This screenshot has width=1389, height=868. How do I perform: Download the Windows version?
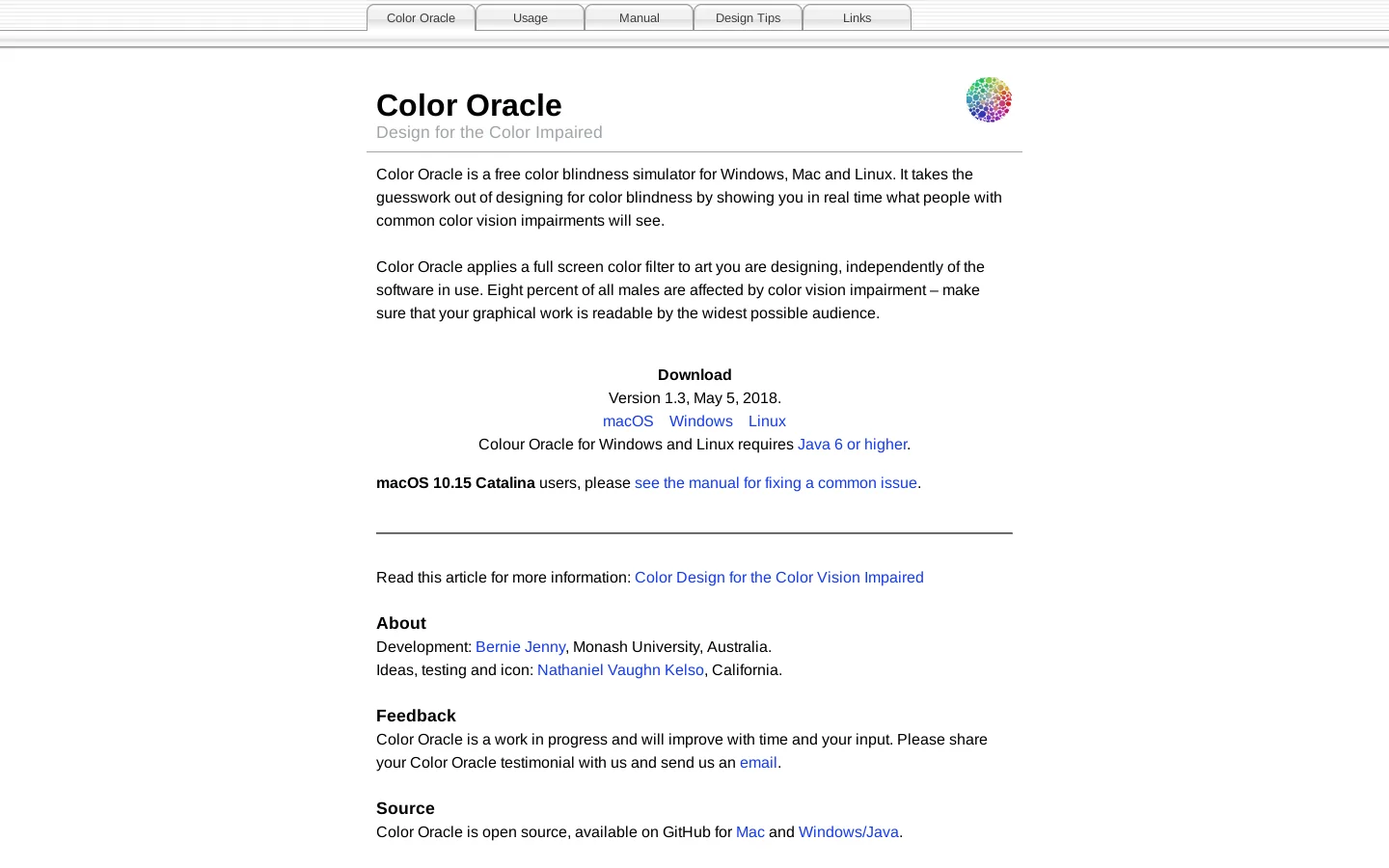click(x=701, y=421)
